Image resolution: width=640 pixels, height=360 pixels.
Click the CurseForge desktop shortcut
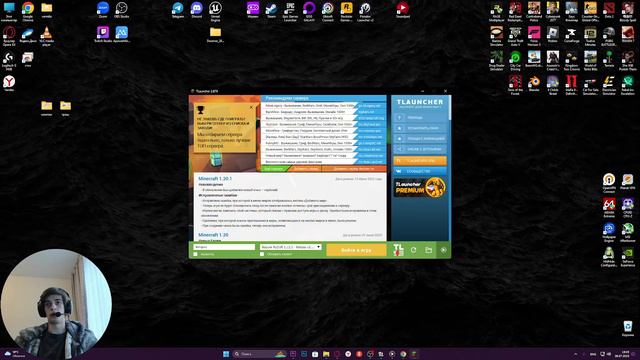tap(571, 35)
